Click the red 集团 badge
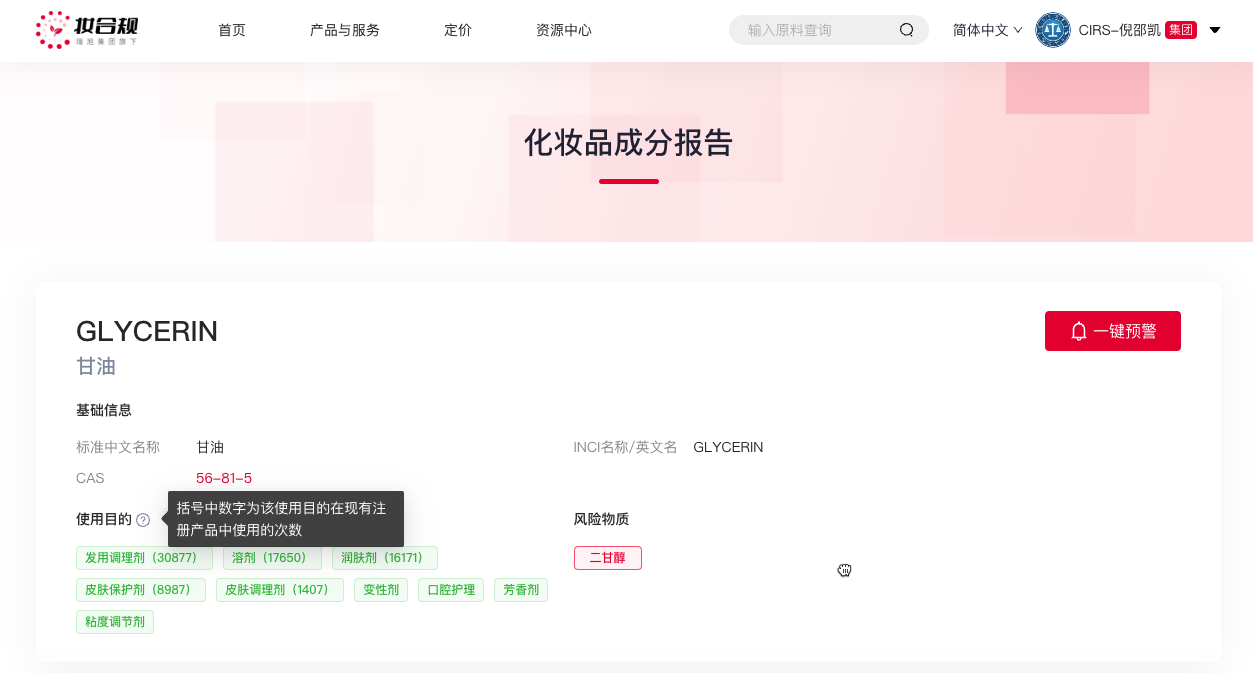Screen dimensions: 1253x673 pyautogui.click(x=1180, y=30)
